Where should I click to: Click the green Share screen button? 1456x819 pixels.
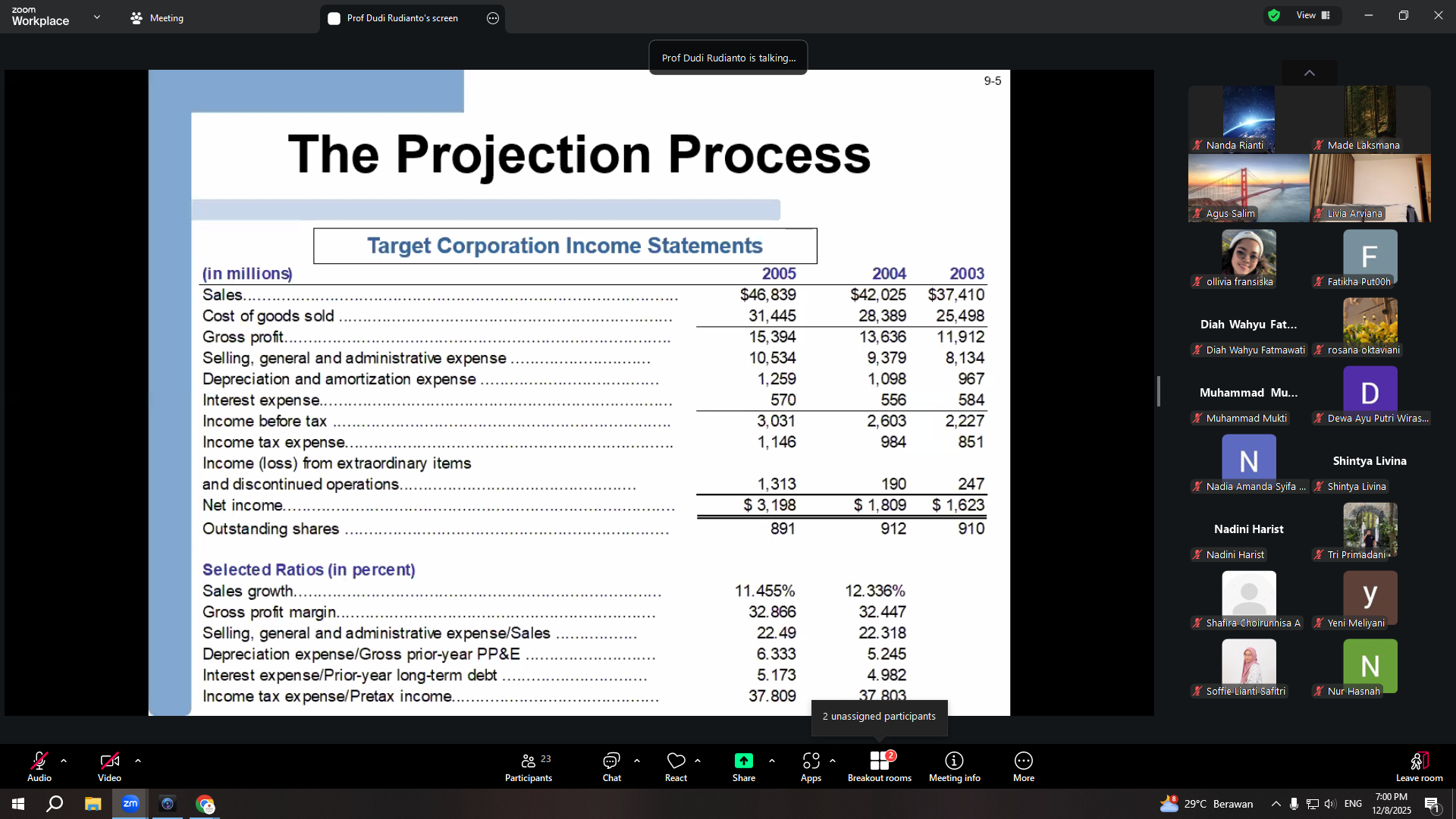[x=744, y=766]
